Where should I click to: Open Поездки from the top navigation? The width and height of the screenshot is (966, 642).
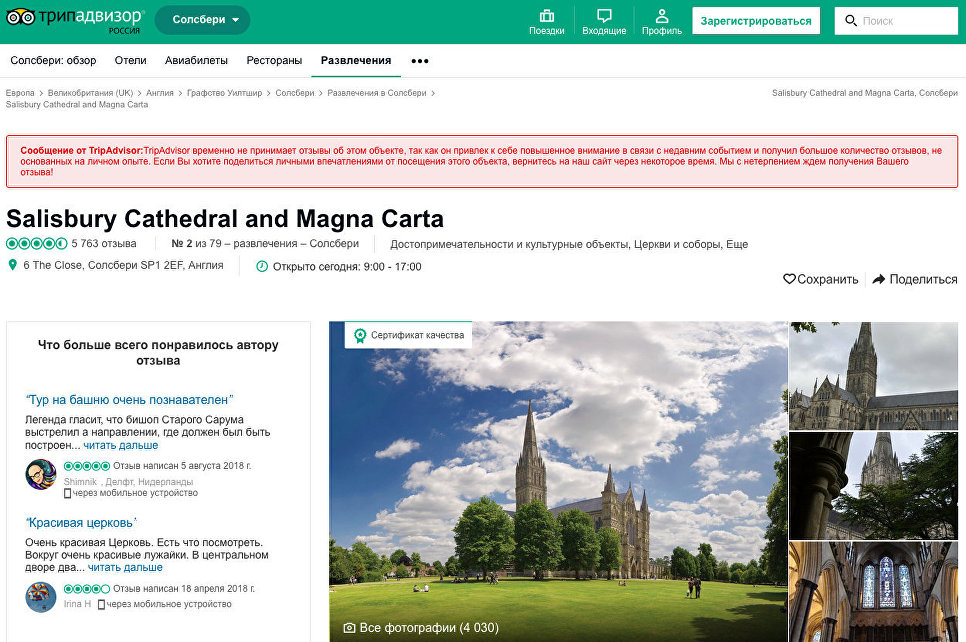546,20
